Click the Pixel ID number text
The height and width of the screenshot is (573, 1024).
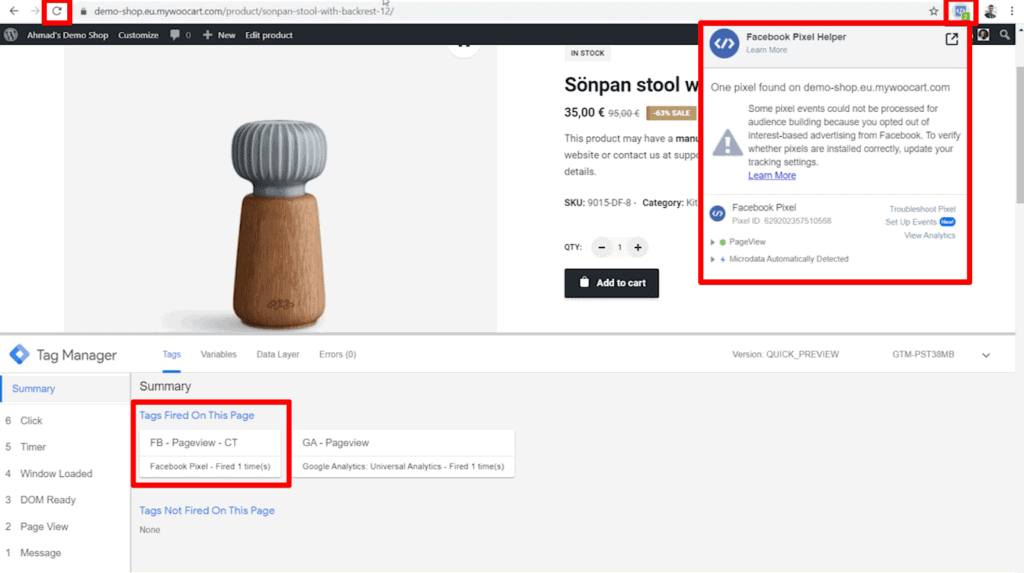click(x=781, y=221)
